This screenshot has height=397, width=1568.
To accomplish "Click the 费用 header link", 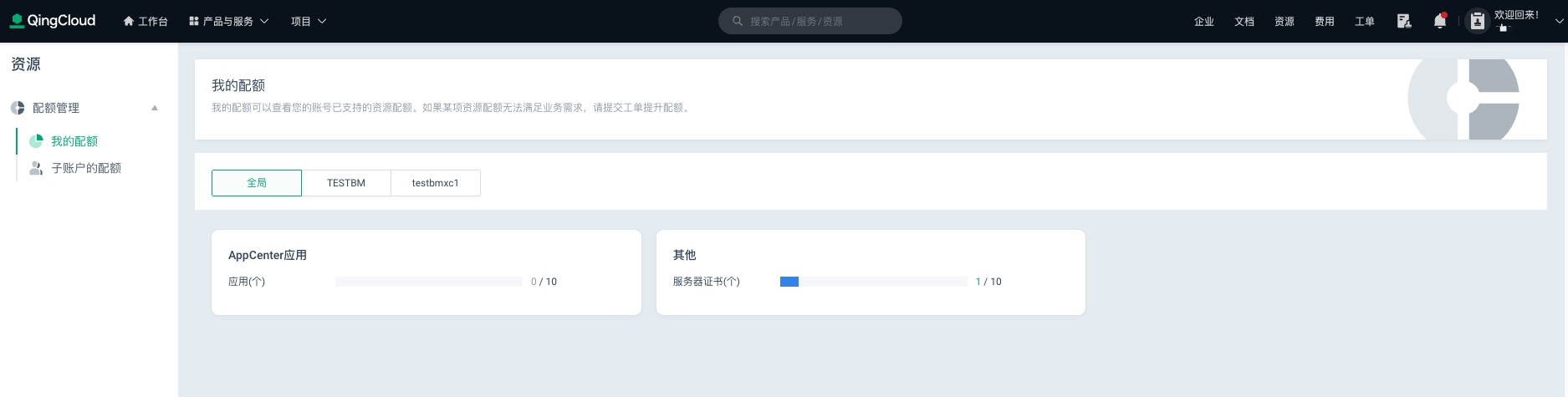I will pyautogui.click(x=1325, y=21).
